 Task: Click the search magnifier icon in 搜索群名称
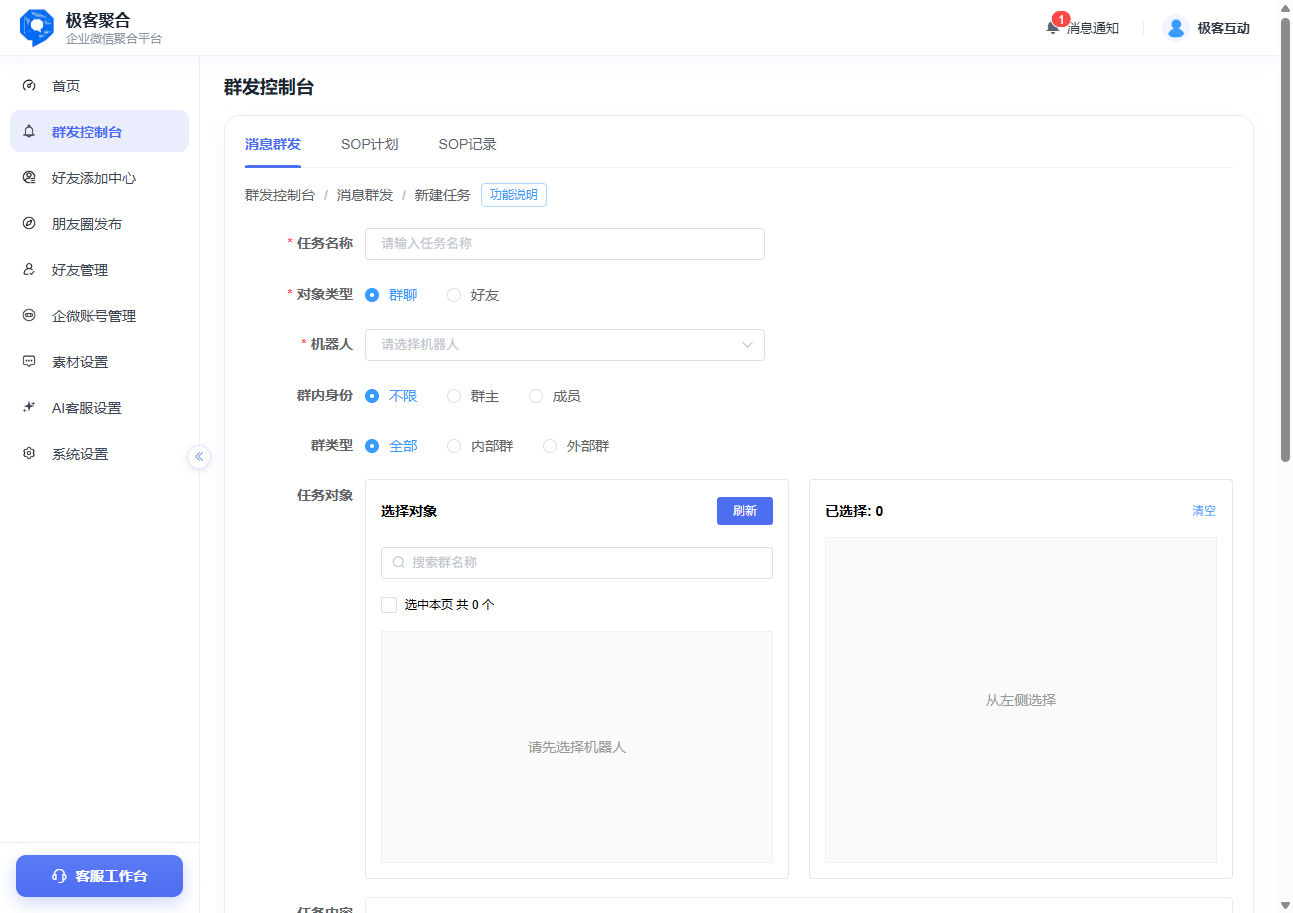[x=398, y=563]
